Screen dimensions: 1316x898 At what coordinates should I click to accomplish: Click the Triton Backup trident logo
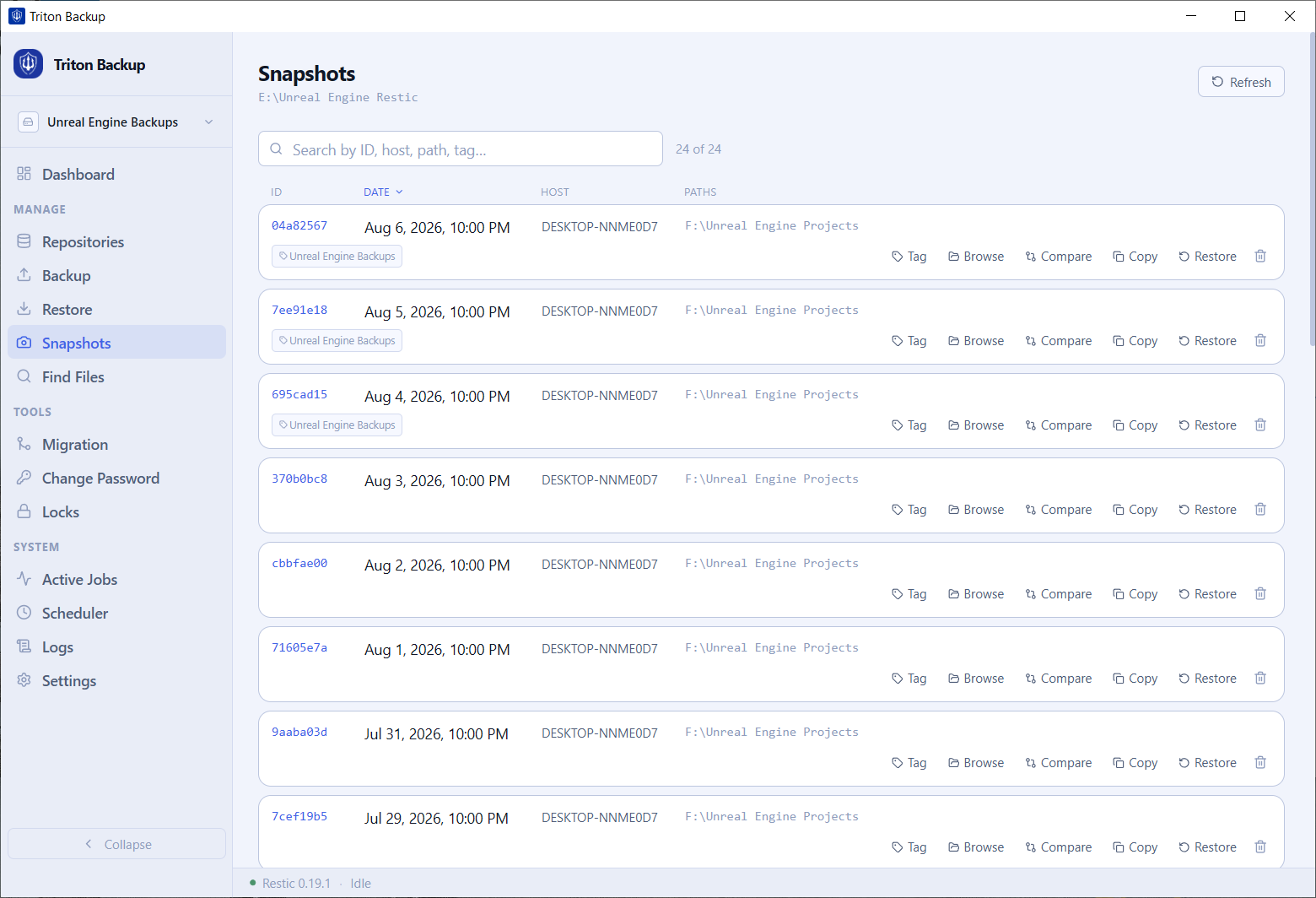pos(28,64)
